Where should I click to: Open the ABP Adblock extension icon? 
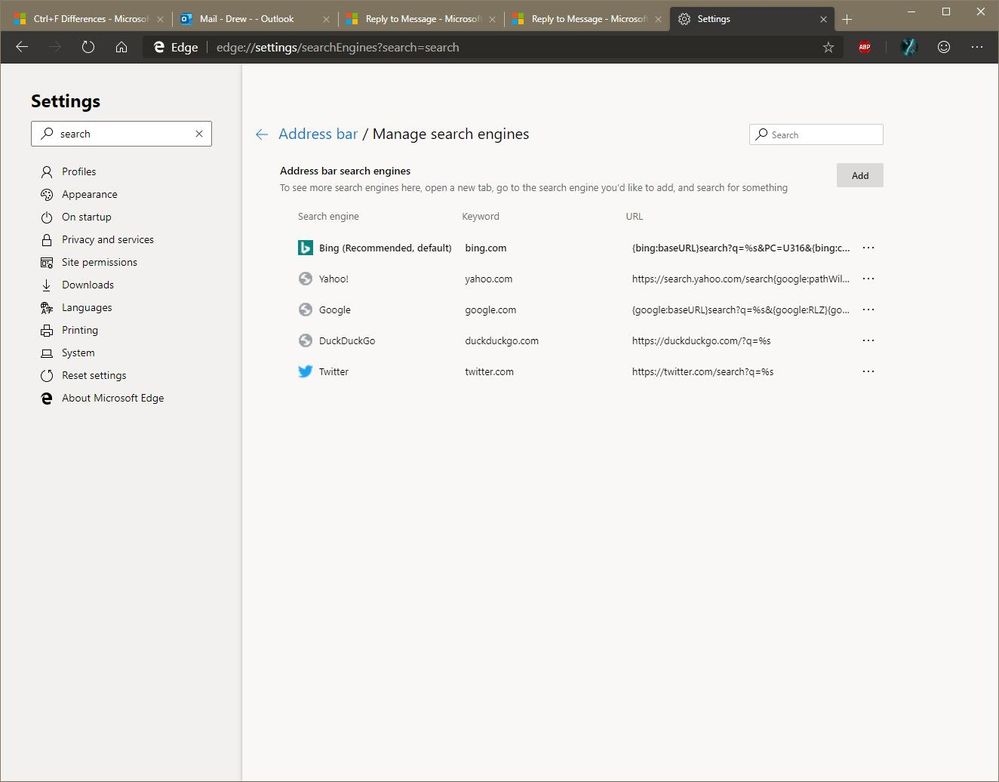[865, 47]
